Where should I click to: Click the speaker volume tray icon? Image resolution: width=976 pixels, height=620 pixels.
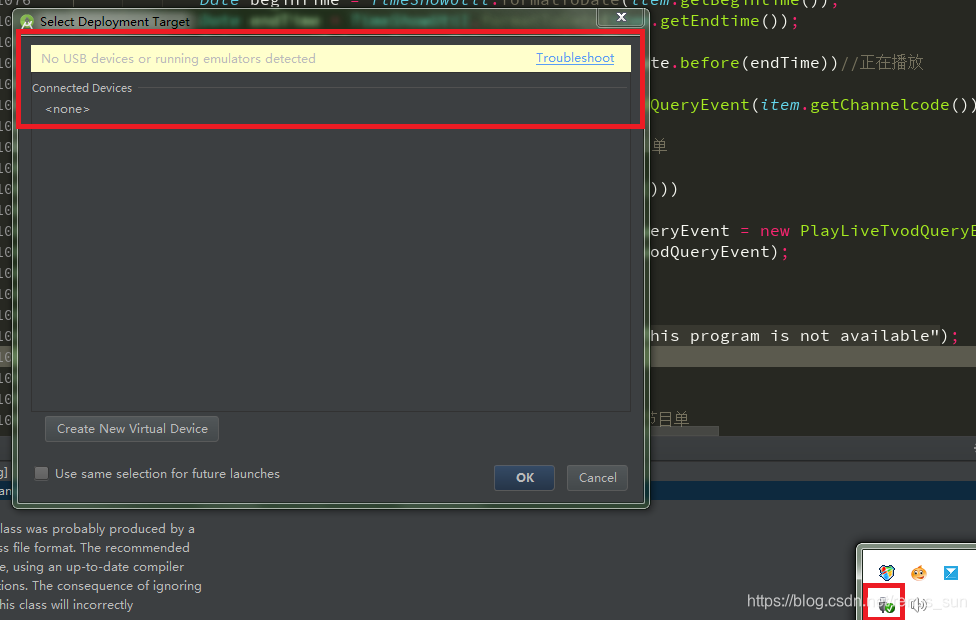coord(918,604)
